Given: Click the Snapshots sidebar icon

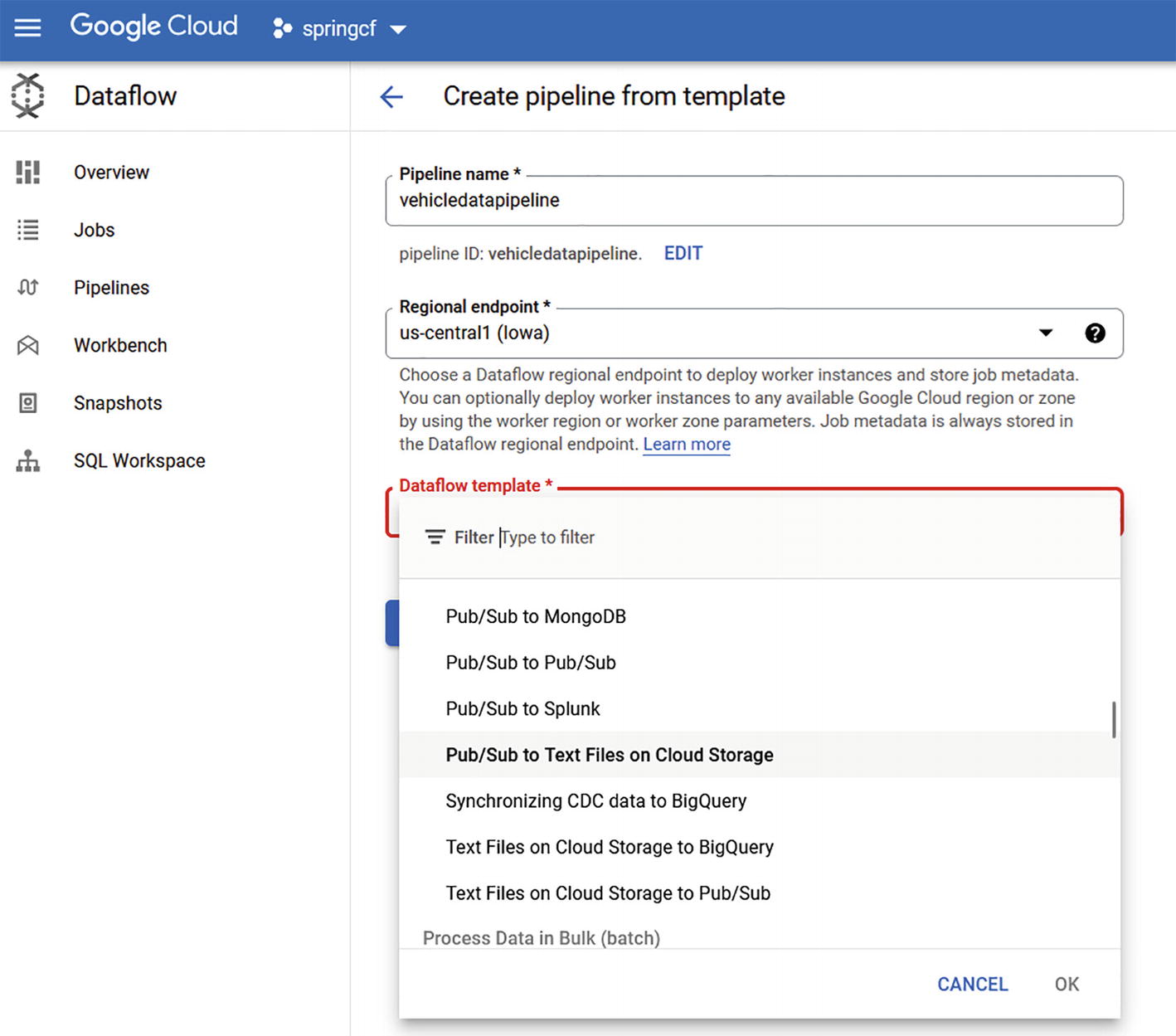Looking at the screenshot, I should pyautogui.click(x=27, y=403).
